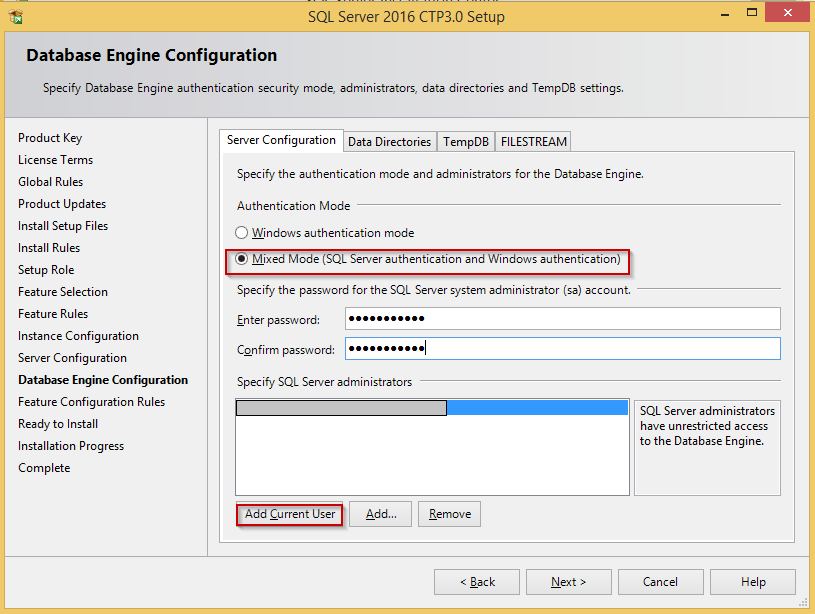Image resolution: width=815 pixels, height=614 pixels.
Task: Switch to the Server Configuration tab
Action: 281,140
